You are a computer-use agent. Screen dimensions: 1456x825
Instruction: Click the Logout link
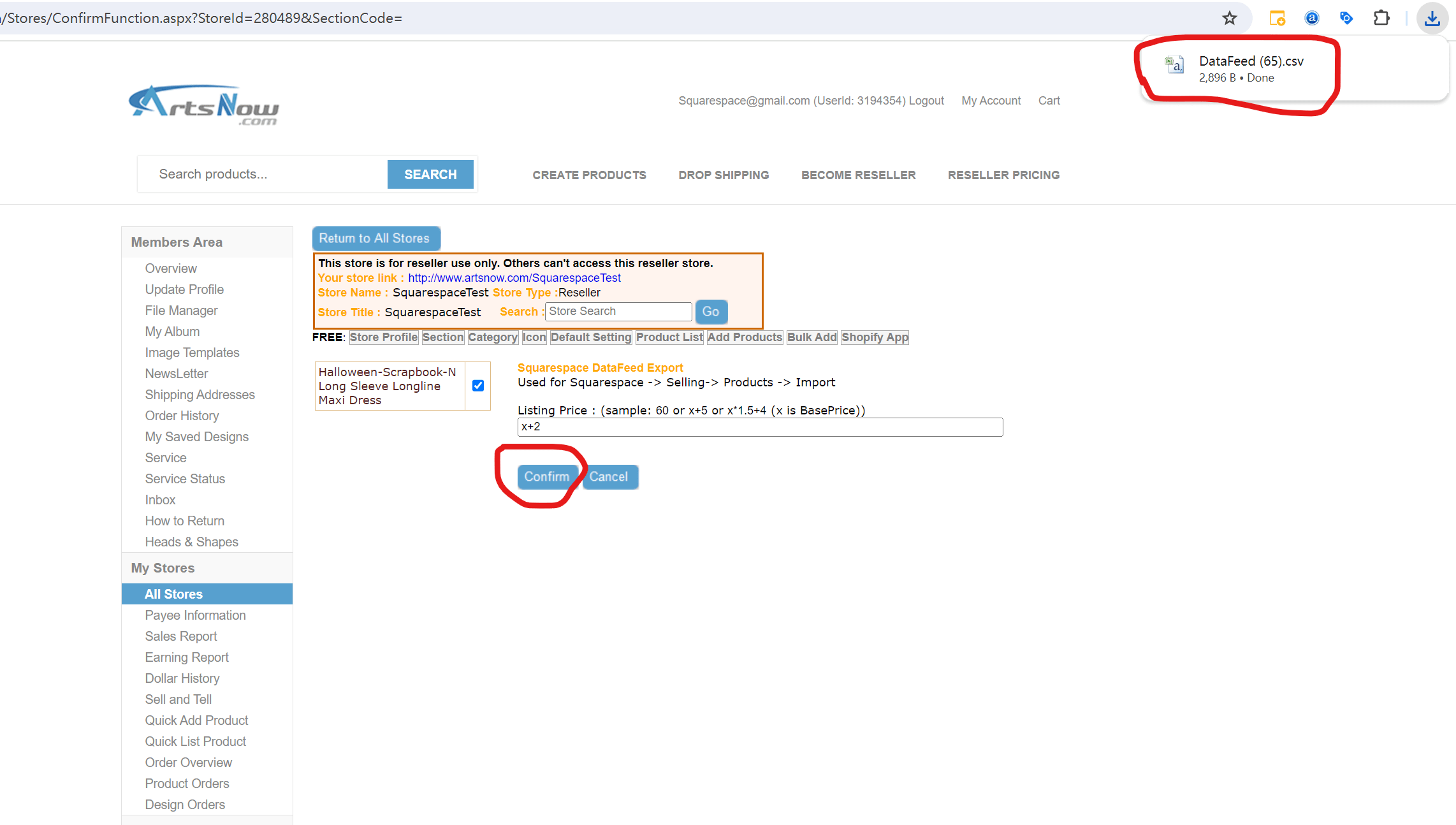(x=926, y=101)
